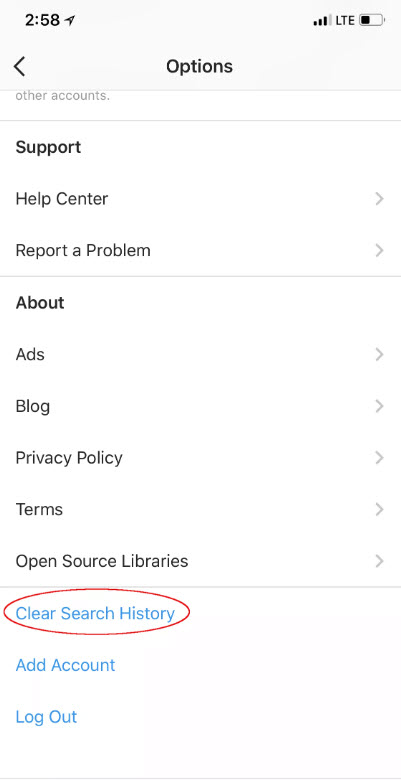The image size is (401, 780).
Task: Select Open Source Libraries row
Action: [200, 561]
